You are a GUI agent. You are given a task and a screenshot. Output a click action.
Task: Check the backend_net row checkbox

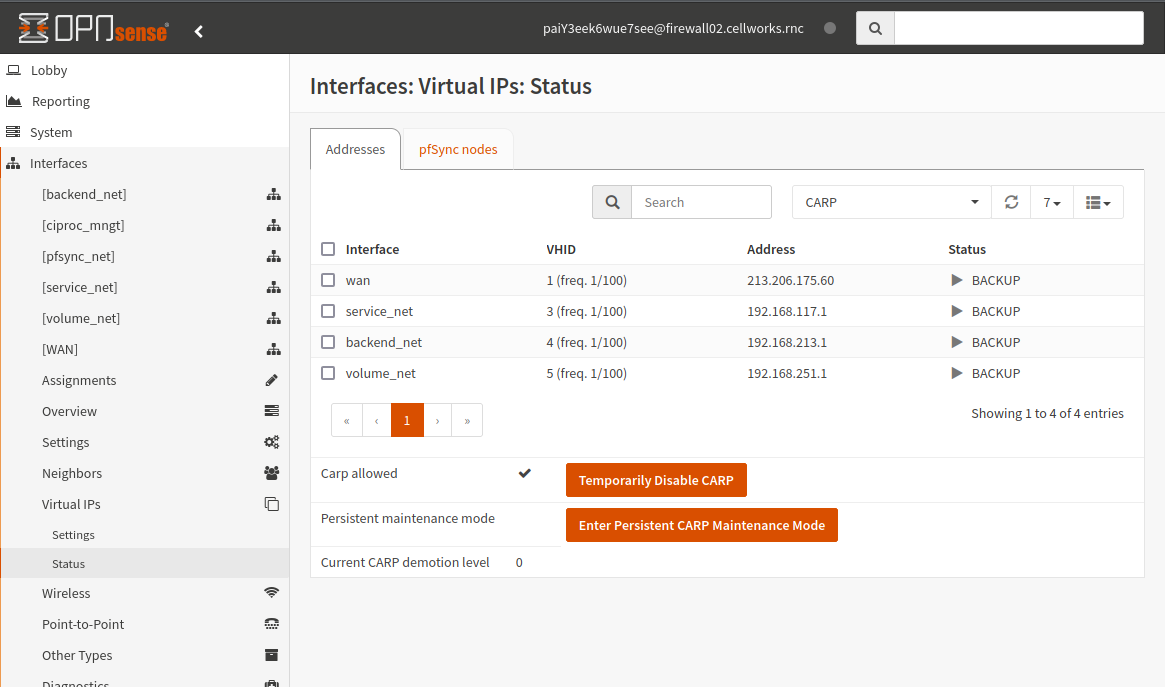328,342
